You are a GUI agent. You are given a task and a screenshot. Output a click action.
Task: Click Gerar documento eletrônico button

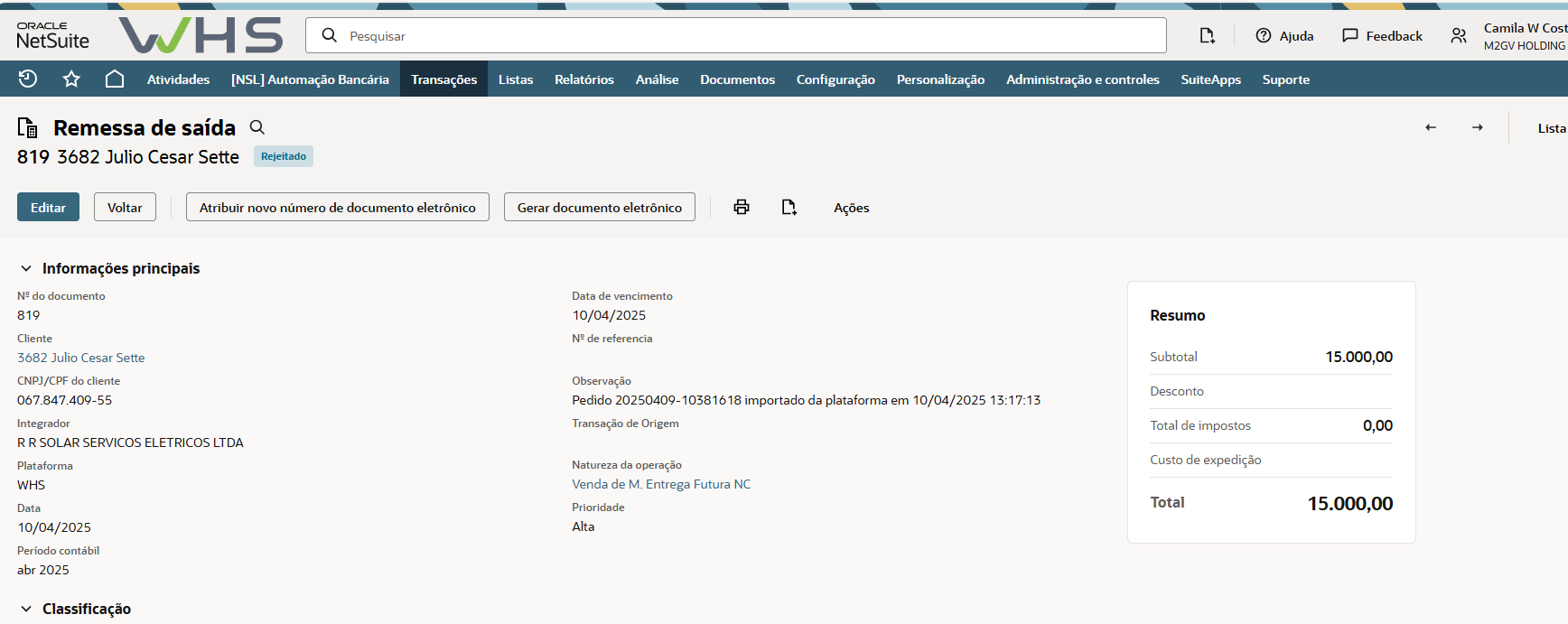(x=599, y=207)
